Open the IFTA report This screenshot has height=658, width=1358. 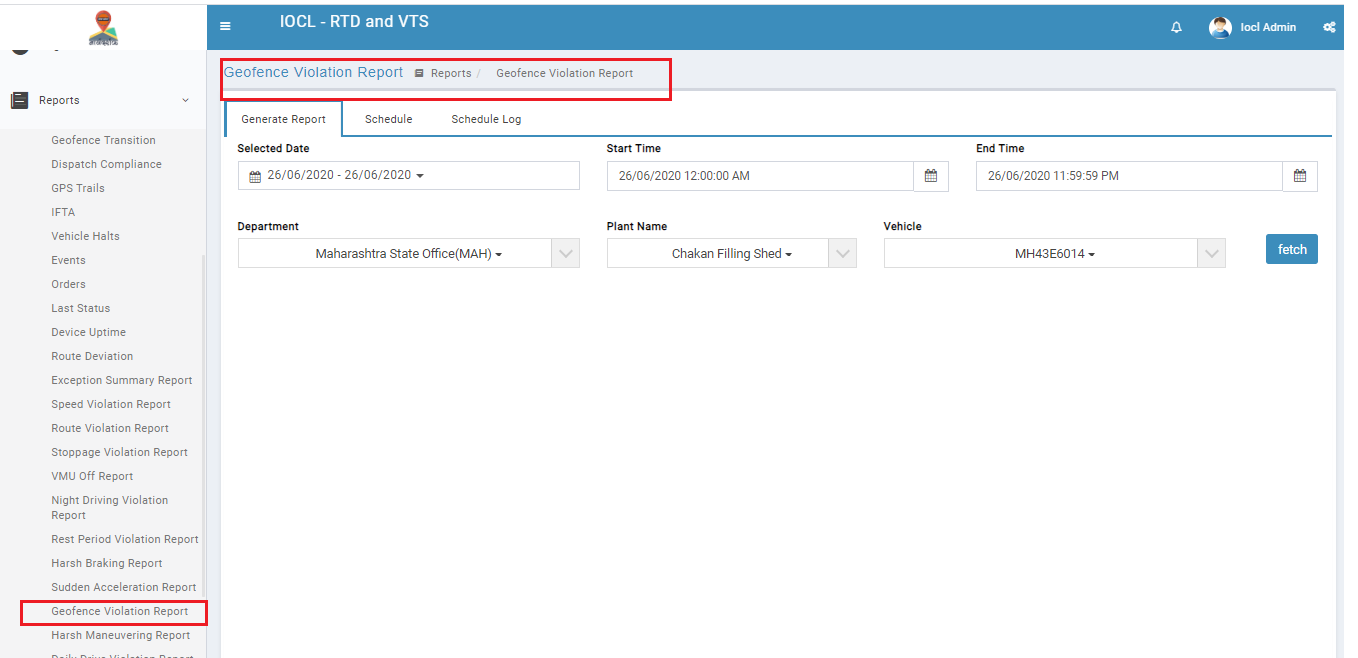[63, 212]
